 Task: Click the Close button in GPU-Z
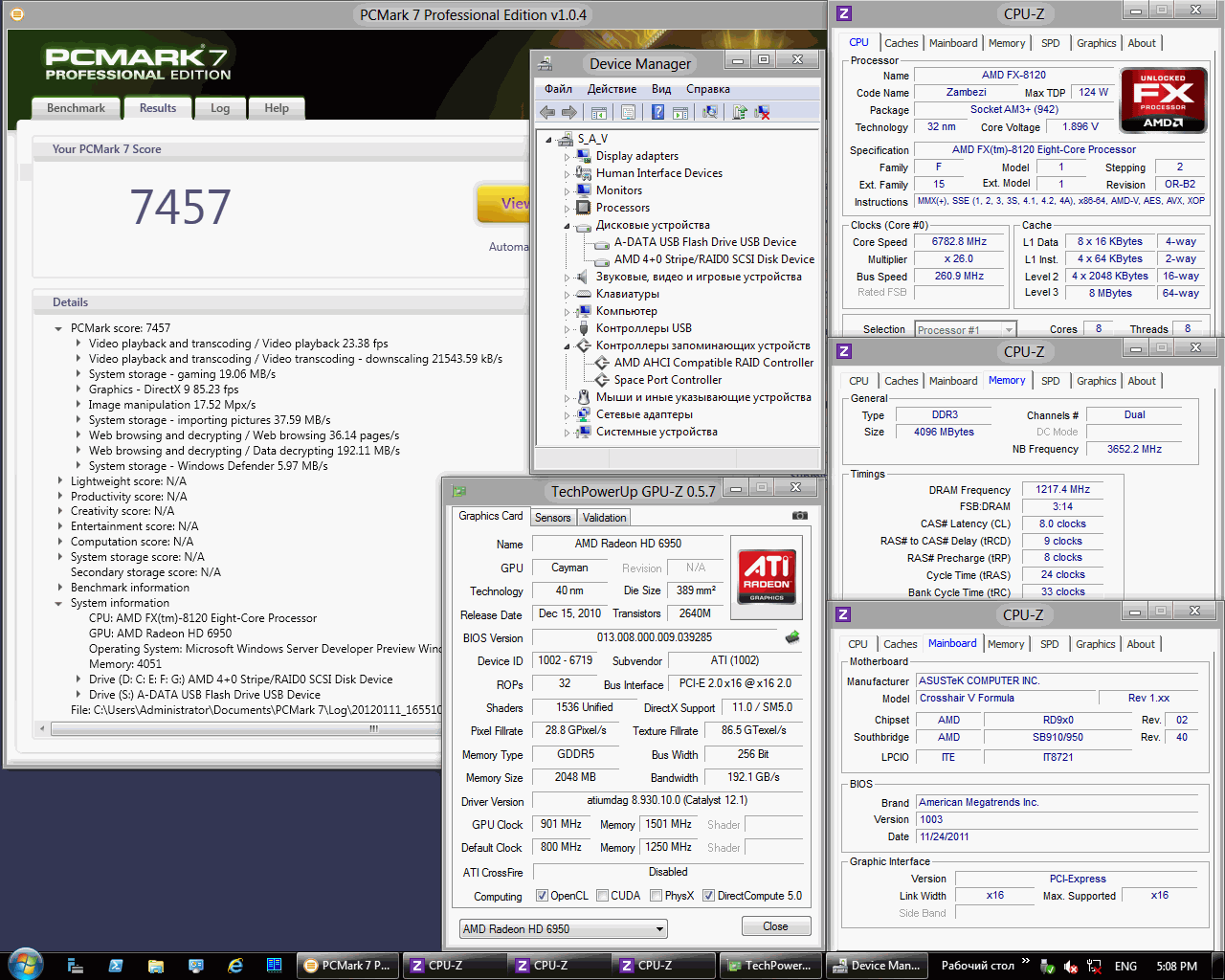(775, 926)
